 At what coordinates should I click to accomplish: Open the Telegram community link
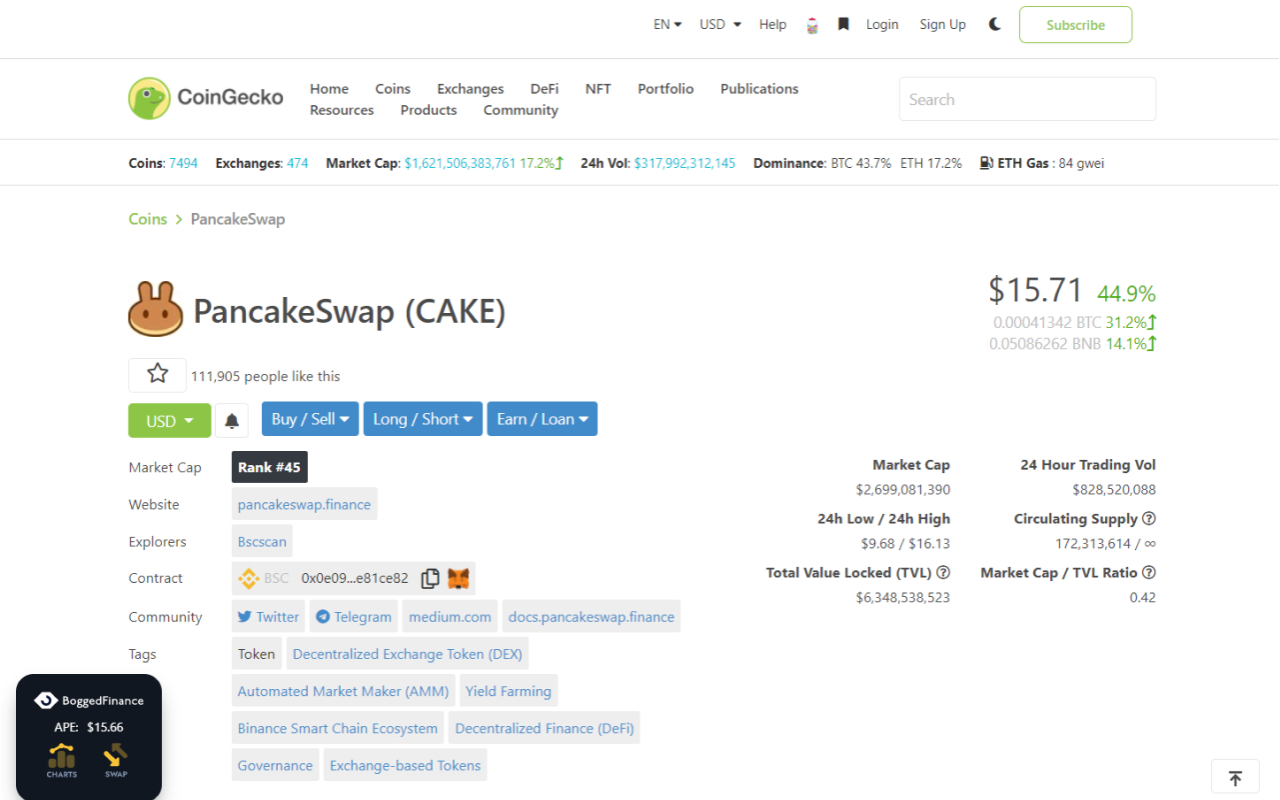tap(354, 616)
